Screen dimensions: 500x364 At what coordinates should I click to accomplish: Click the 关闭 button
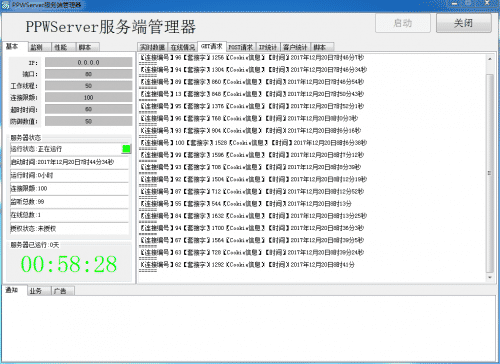pos(464,23)
